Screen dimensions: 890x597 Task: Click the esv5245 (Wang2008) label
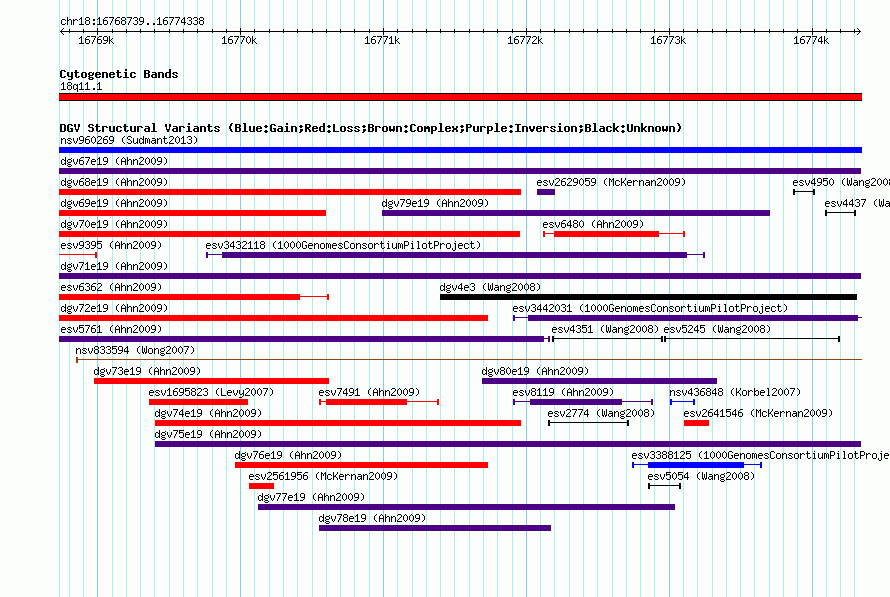tap(717, 329)
